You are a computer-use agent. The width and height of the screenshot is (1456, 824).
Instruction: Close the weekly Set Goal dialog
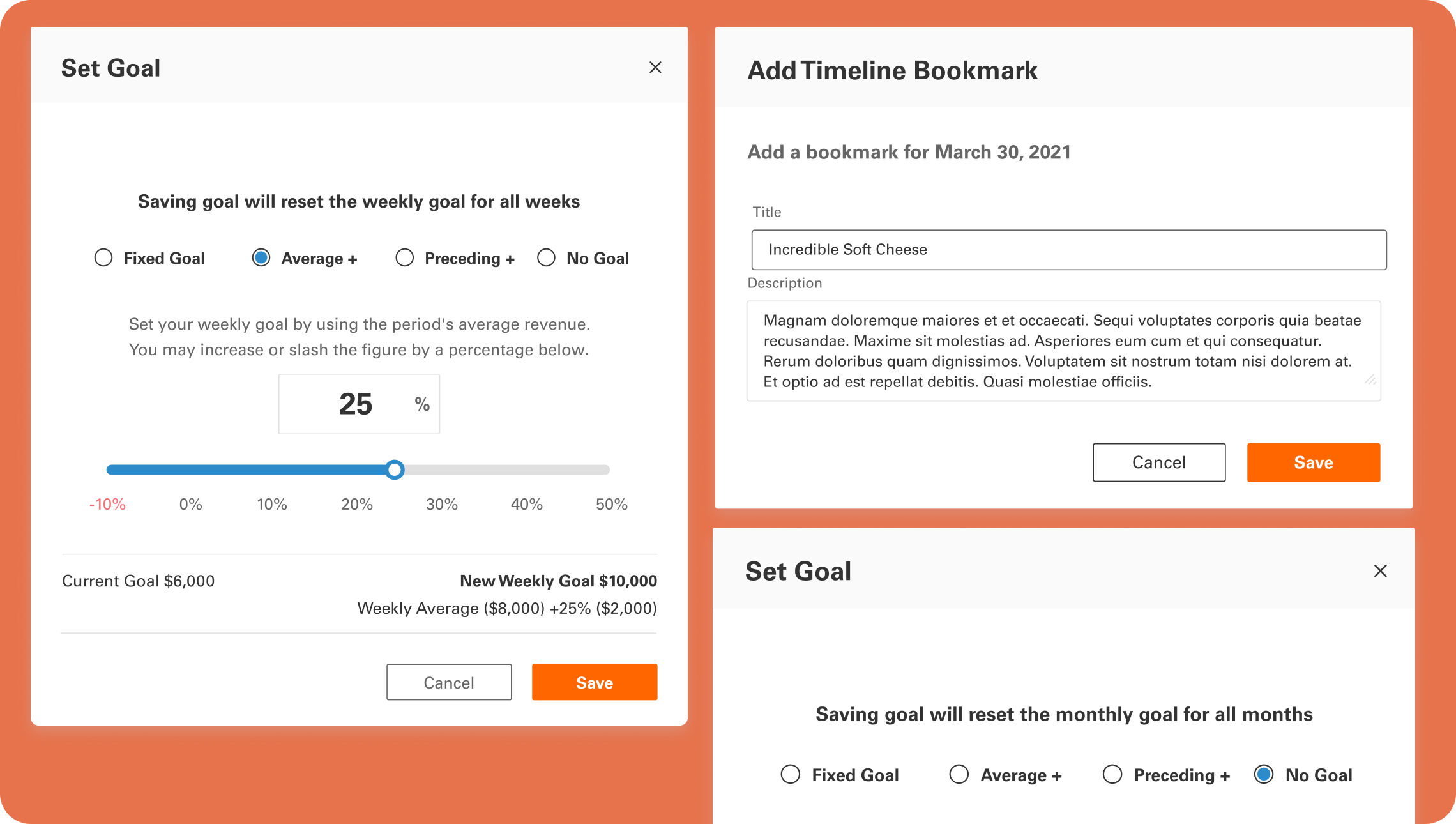point(655,68)
